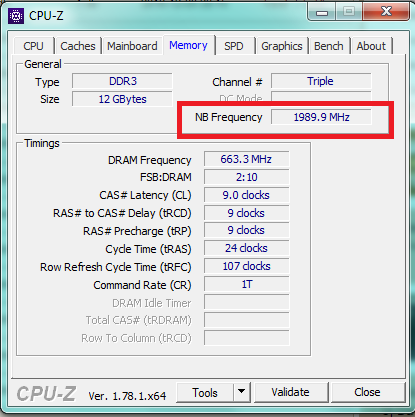Viewport: 415px width, 417px height.
Task: Select the Mainboard tab
Action: 132,46
